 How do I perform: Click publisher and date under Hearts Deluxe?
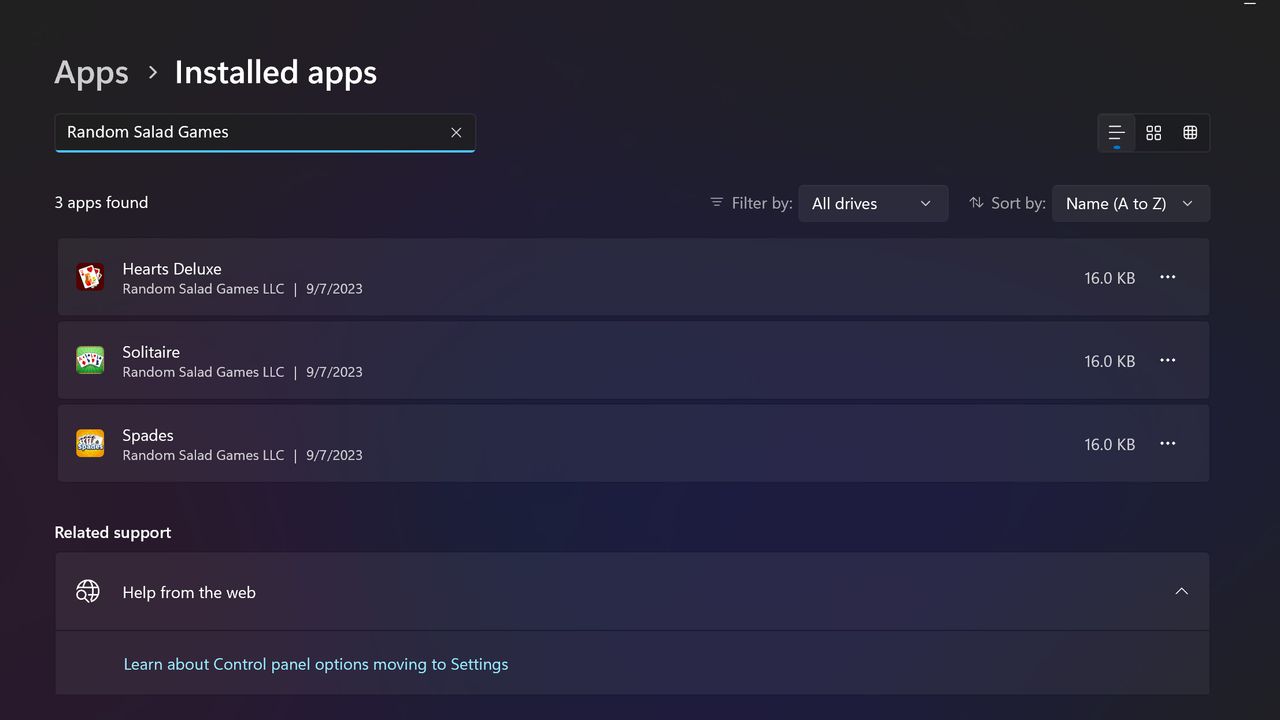[x=242, y=289]
